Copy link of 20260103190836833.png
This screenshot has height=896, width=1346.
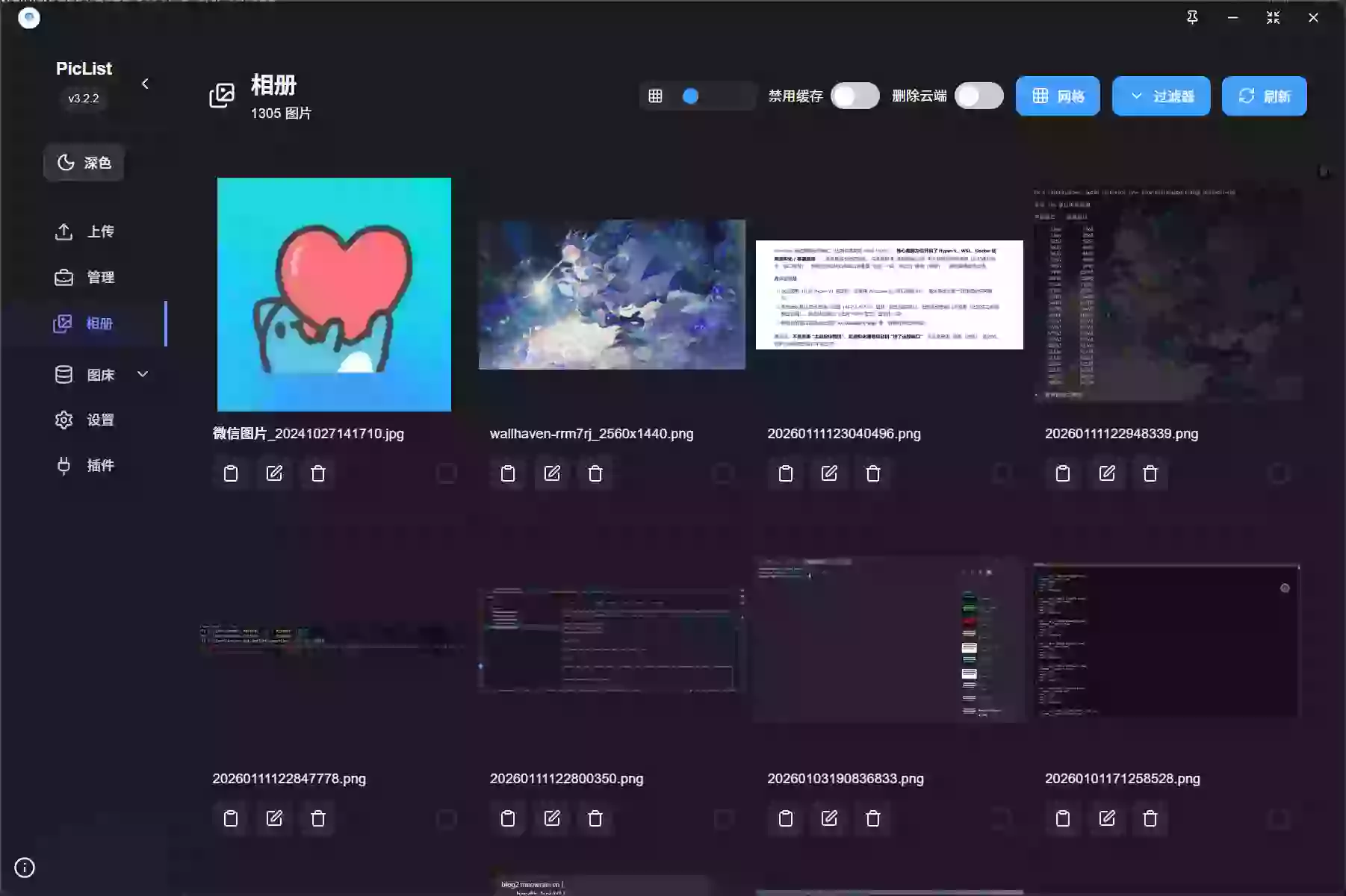pos(786,818)
